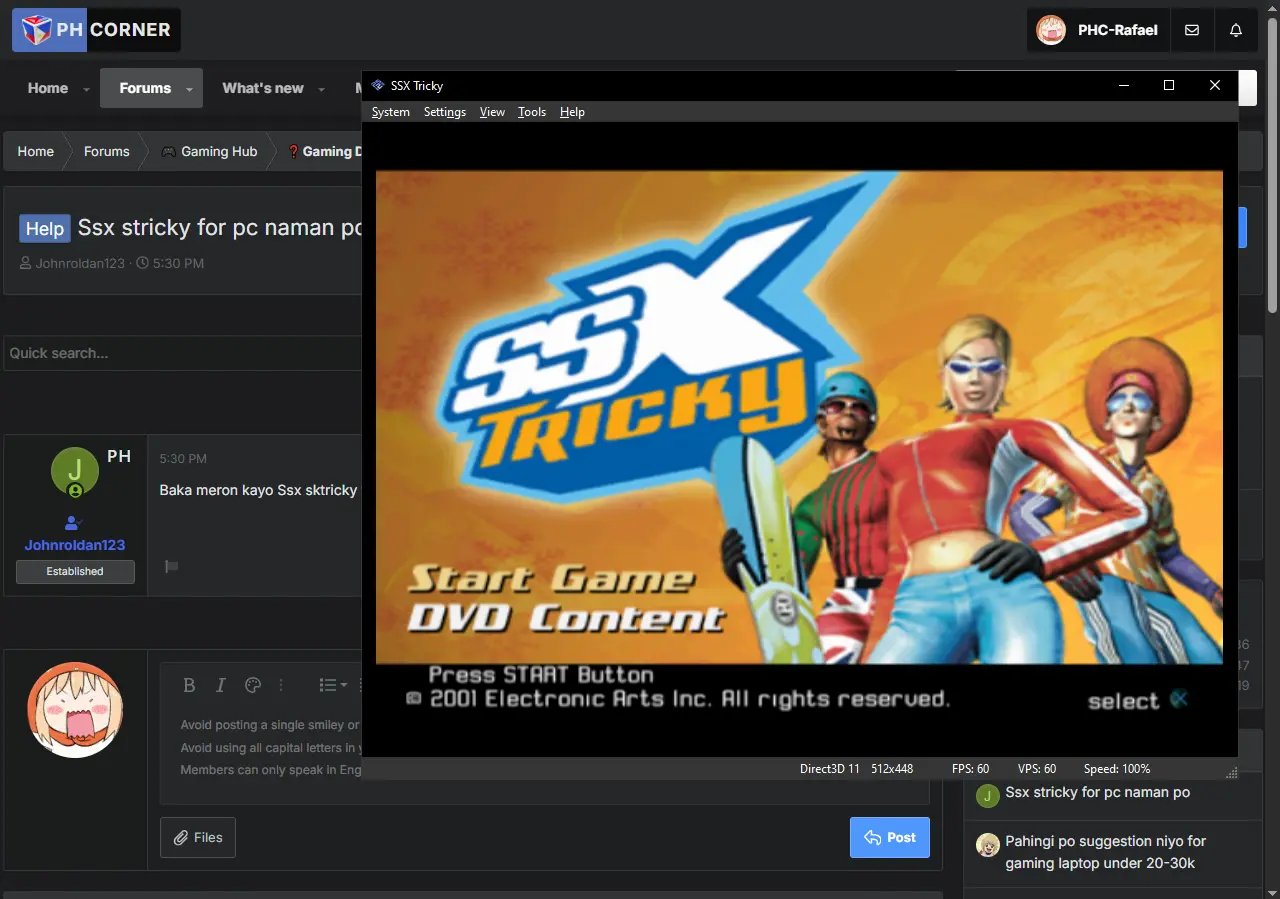Open the PHC-Rafael account menu
Image resolution: width=1280 pixels, height=899 pixels.
(x=1098, y=30)
